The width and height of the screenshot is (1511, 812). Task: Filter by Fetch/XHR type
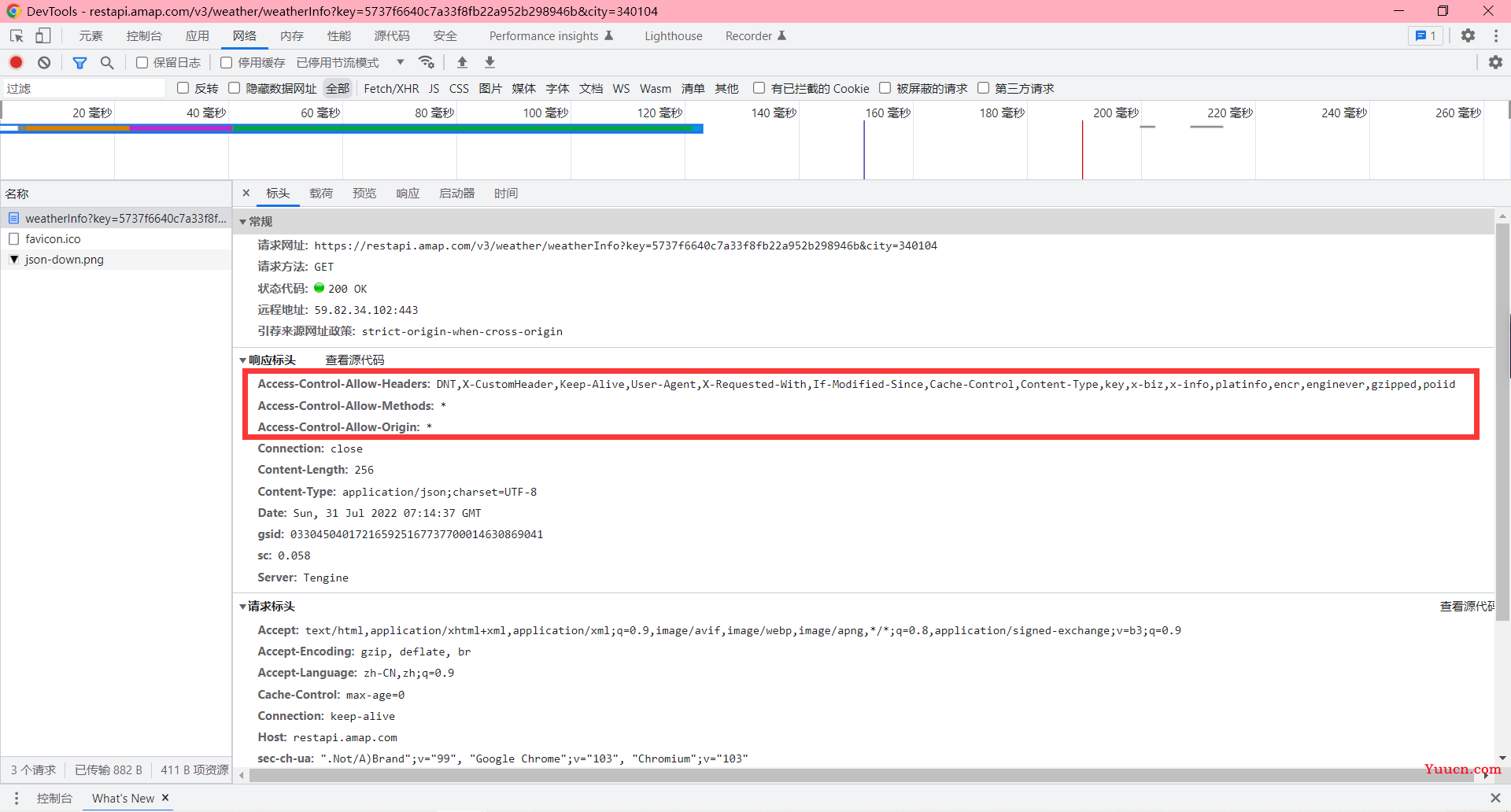[391, 88]
